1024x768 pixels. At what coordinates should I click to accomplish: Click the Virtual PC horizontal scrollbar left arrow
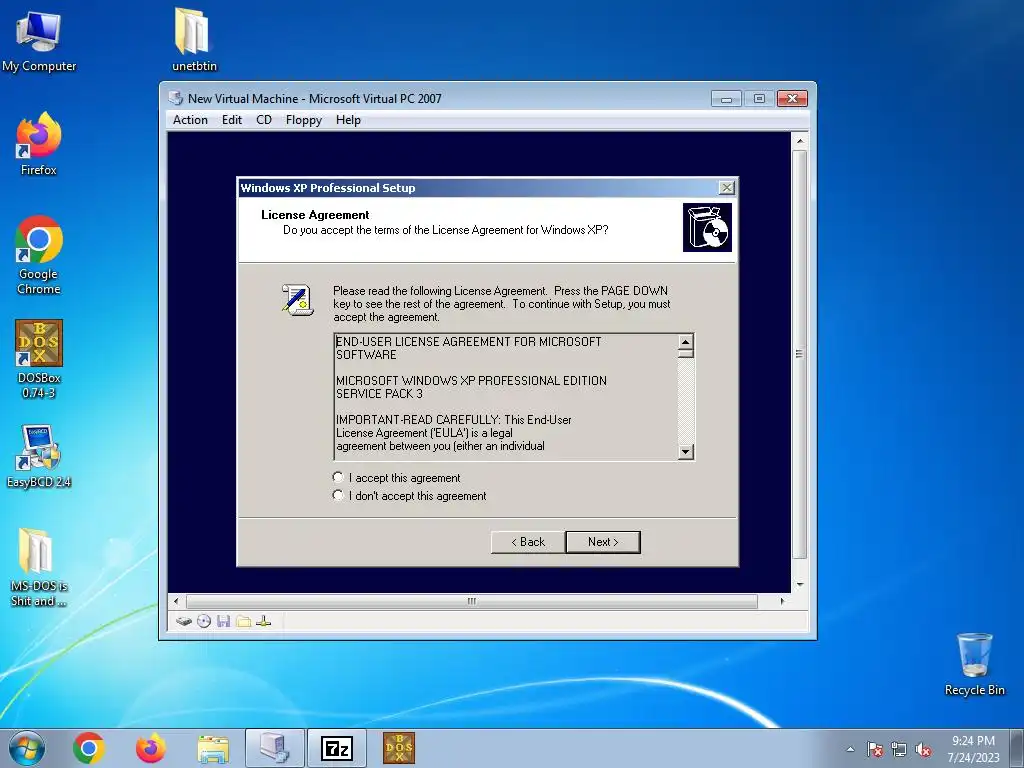coord(176,601)
